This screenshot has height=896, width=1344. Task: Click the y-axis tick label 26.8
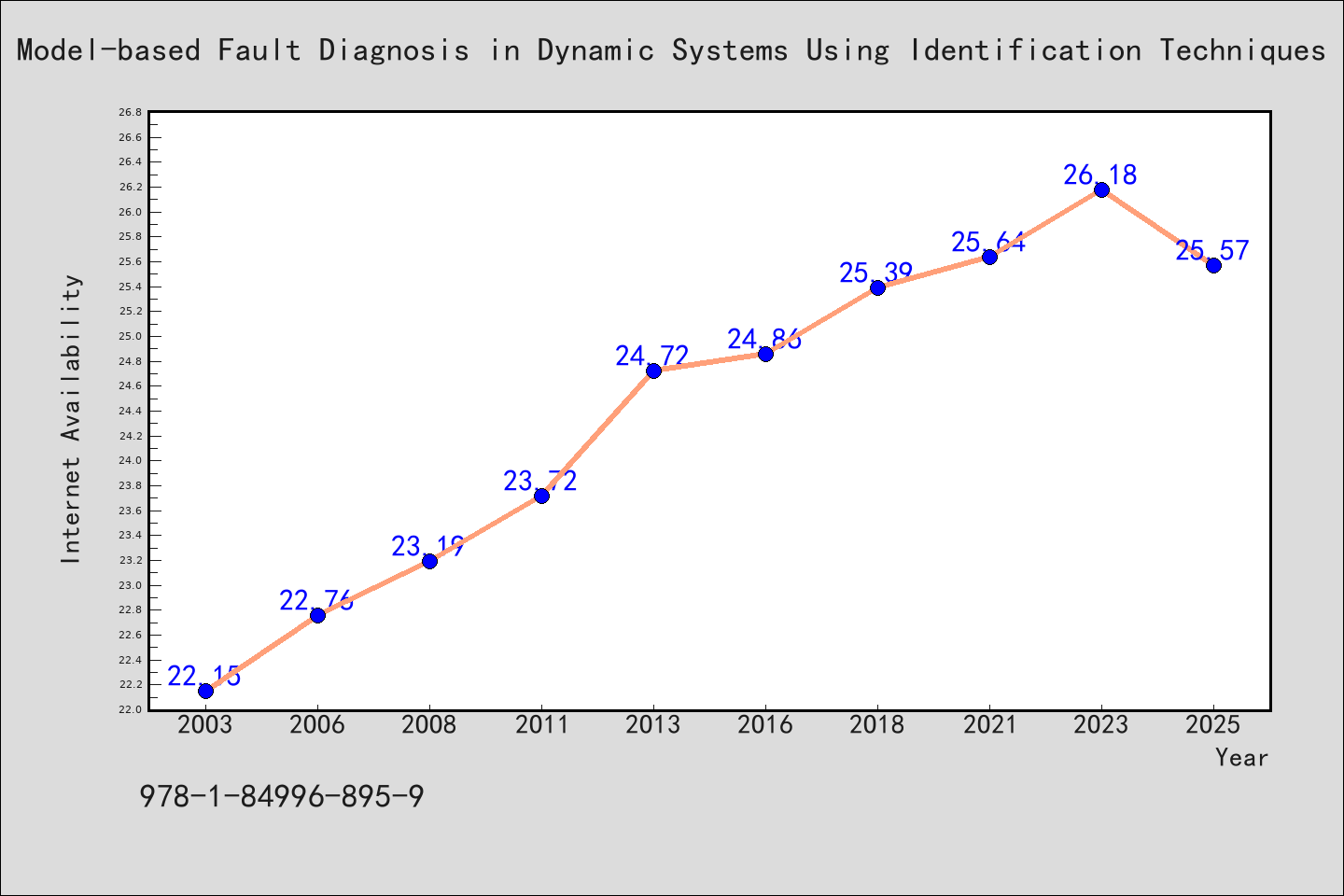(130, 113)
